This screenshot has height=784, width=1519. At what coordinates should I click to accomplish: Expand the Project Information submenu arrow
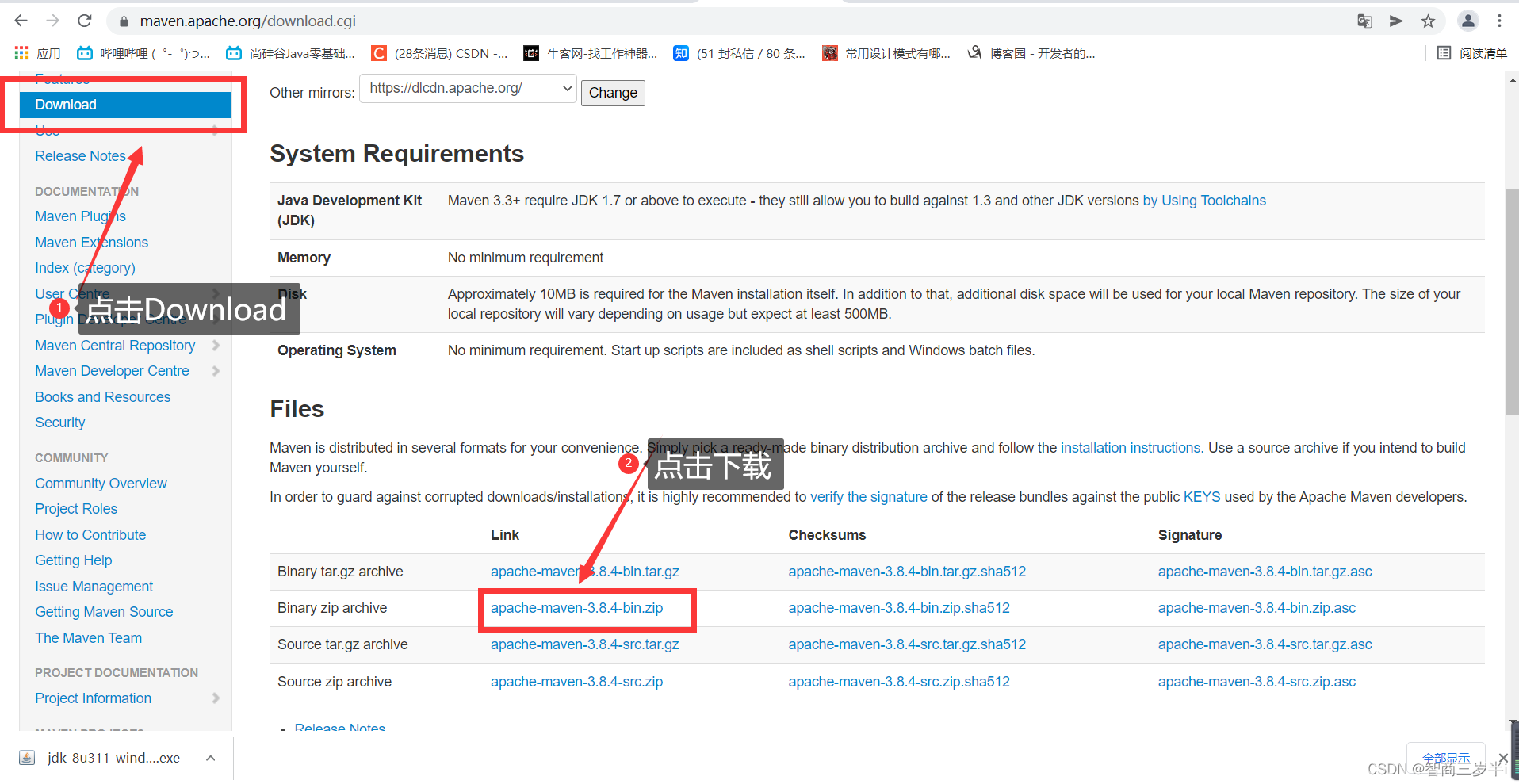pos(216,698)
